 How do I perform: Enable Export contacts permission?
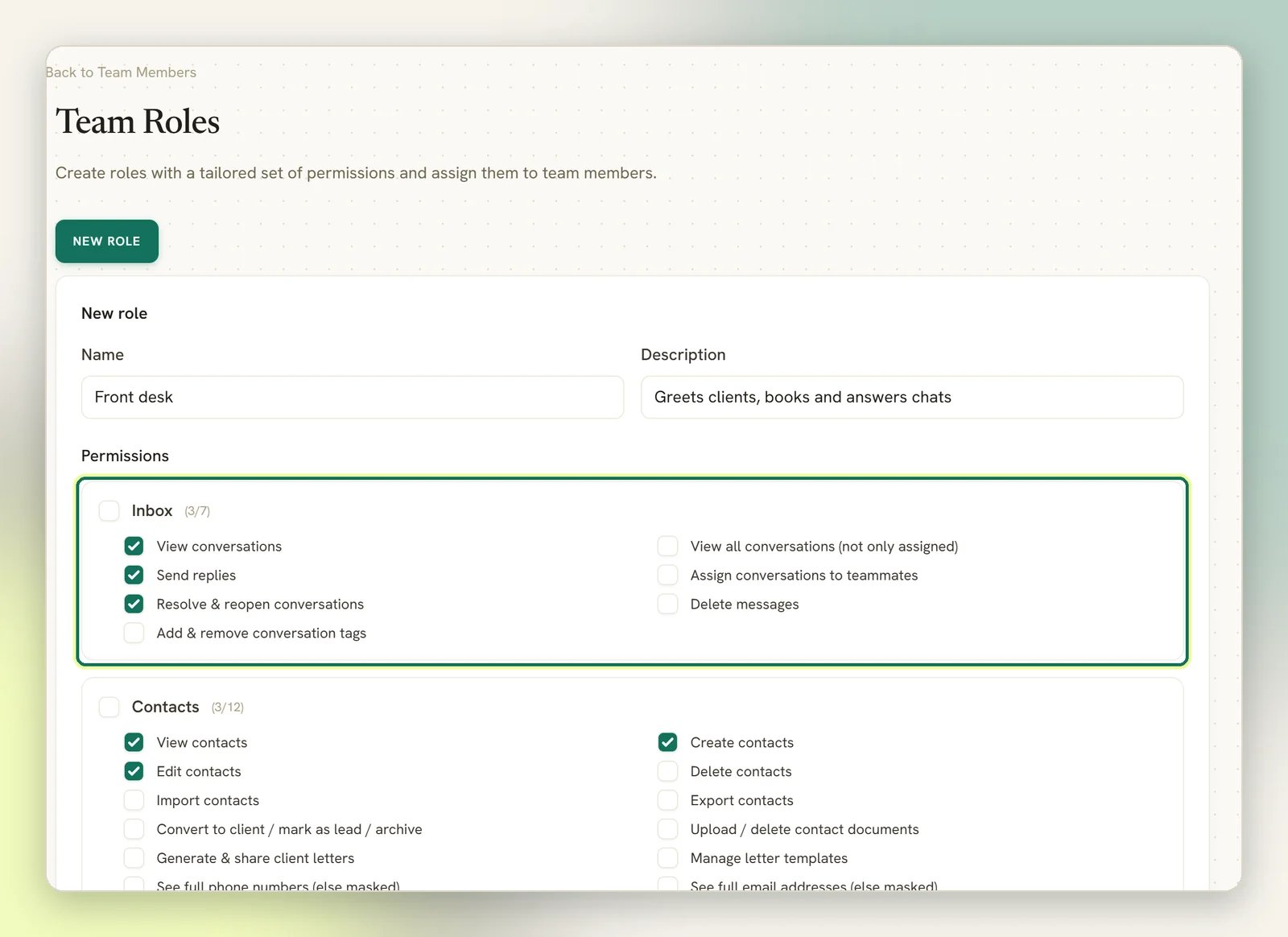point(668,801)
